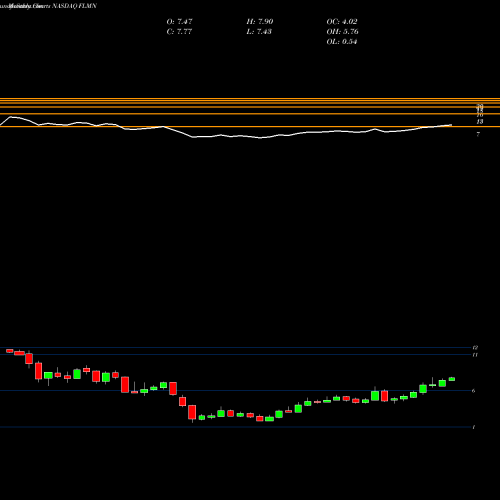Click the '13' label on indicator axis
The image size is (500, 500).
coord(480,122)
